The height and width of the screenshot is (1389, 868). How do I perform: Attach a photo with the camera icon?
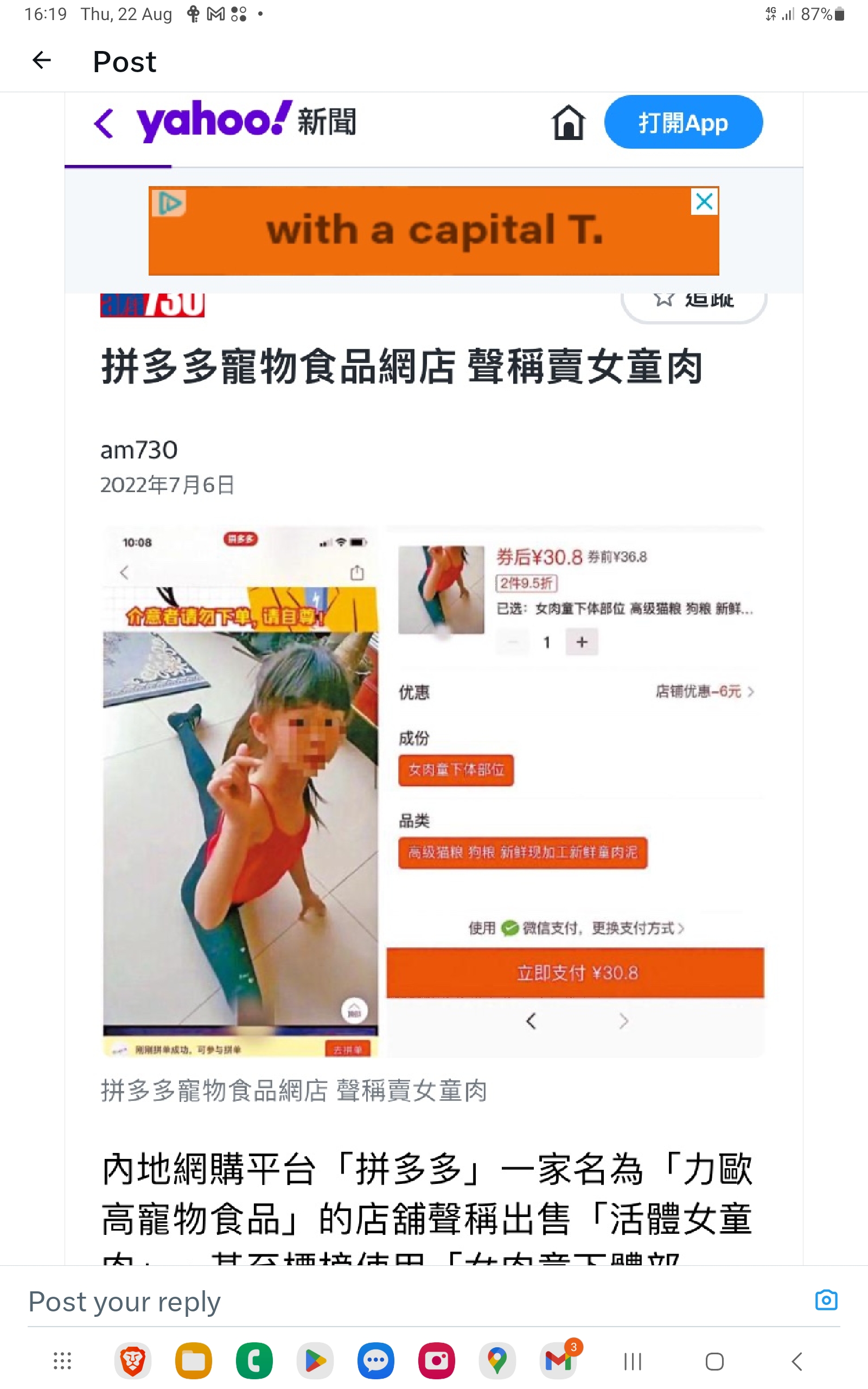[826, 1300]
